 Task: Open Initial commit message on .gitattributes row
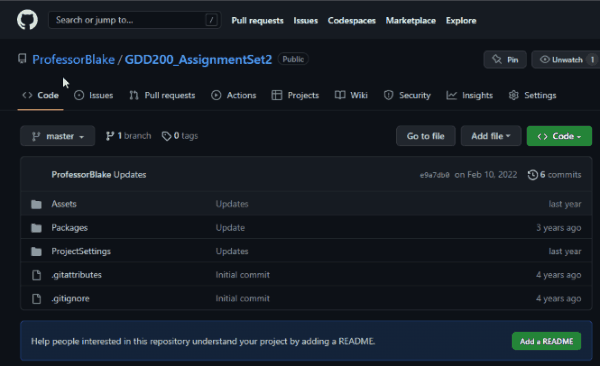pyautogui.click(x=243, y=275)
